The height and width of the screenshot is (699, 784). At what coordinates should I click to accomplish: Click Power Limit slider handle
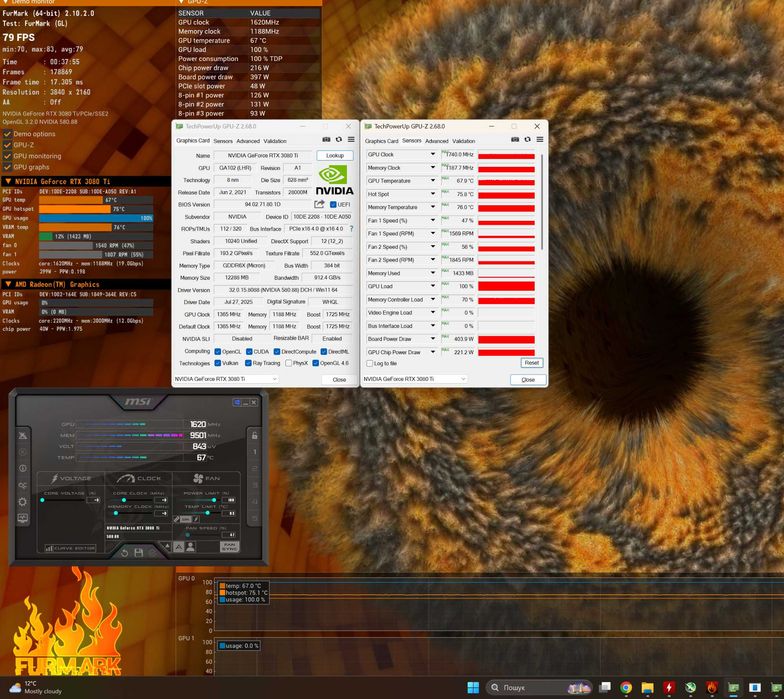click(x=214, y=500)
